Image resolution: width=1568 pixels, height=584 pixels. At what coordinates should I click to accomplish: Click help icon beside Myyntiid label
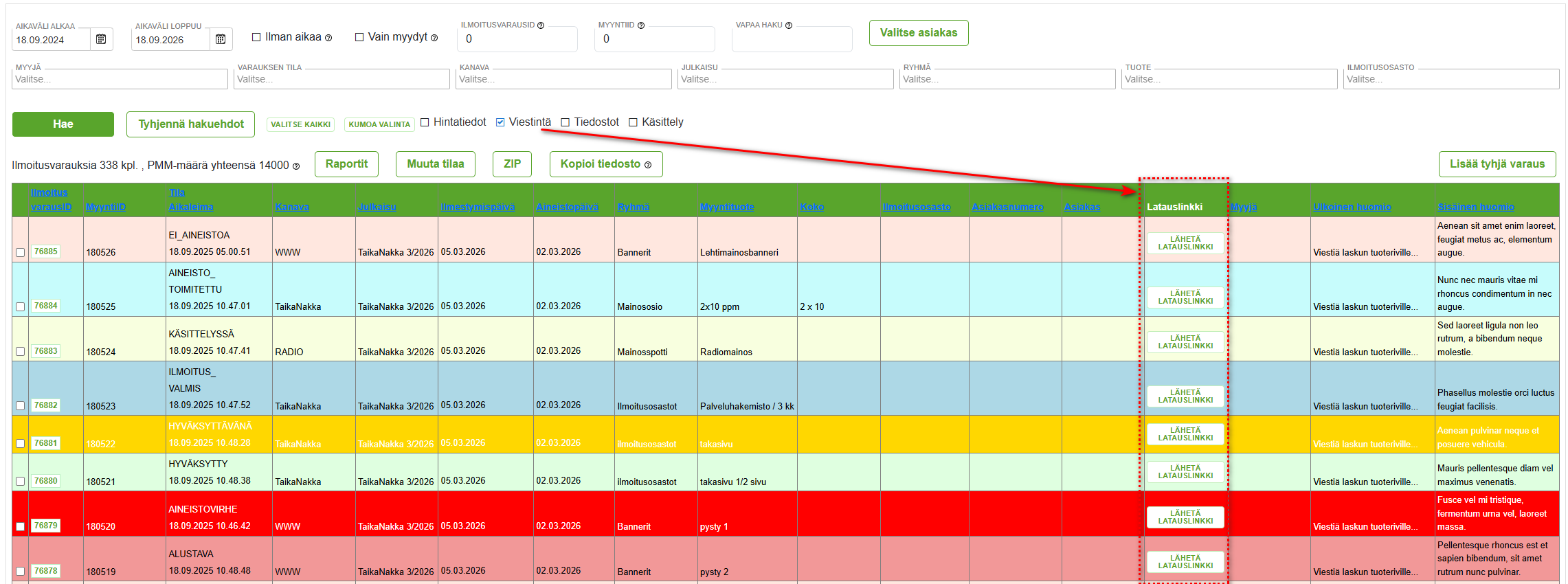(x=641, y=25)
